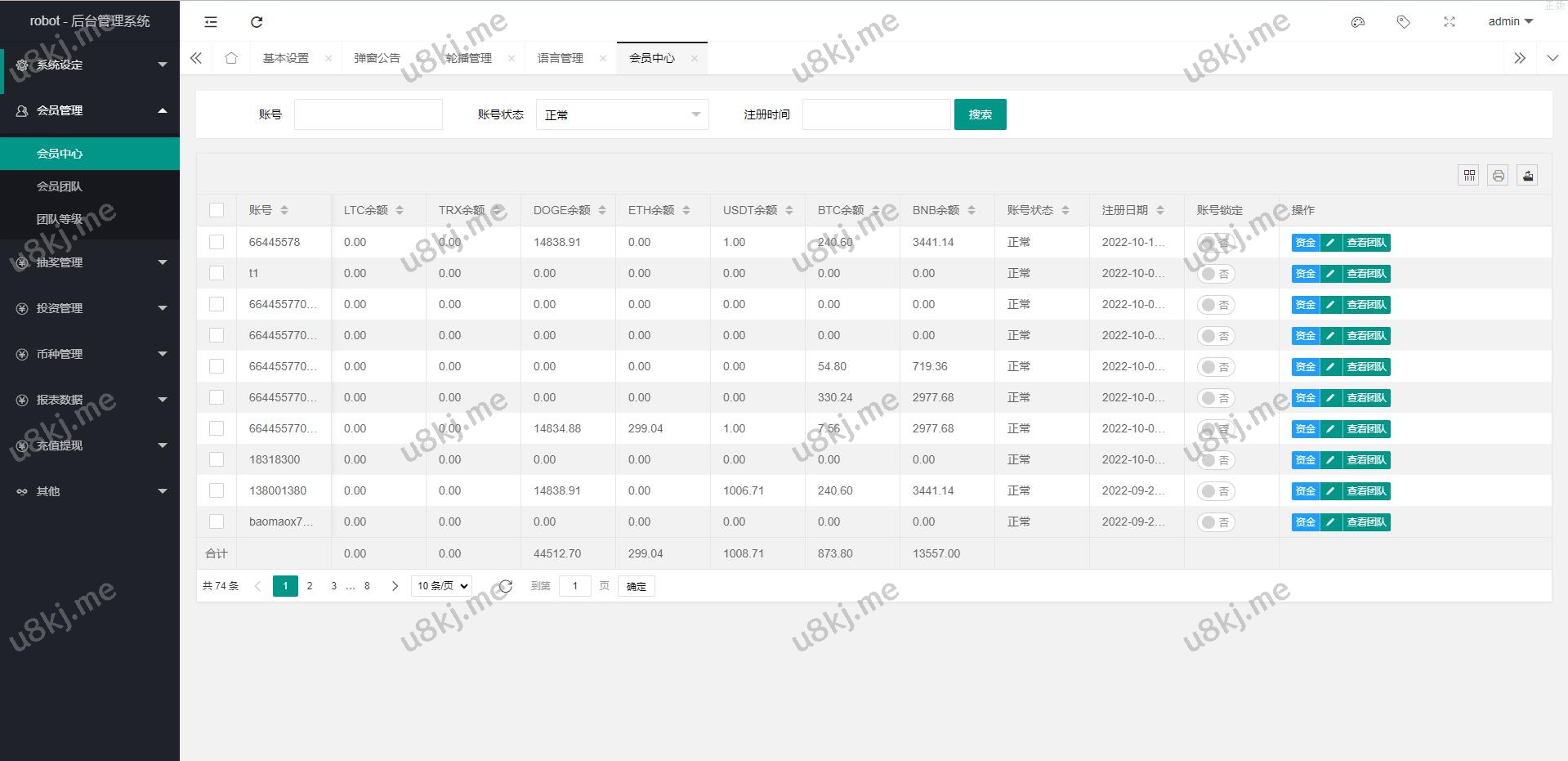This screenshot has width=1568, height=761.
Task: Click 查看团队 for account t1
Action: coord(1366,274)
